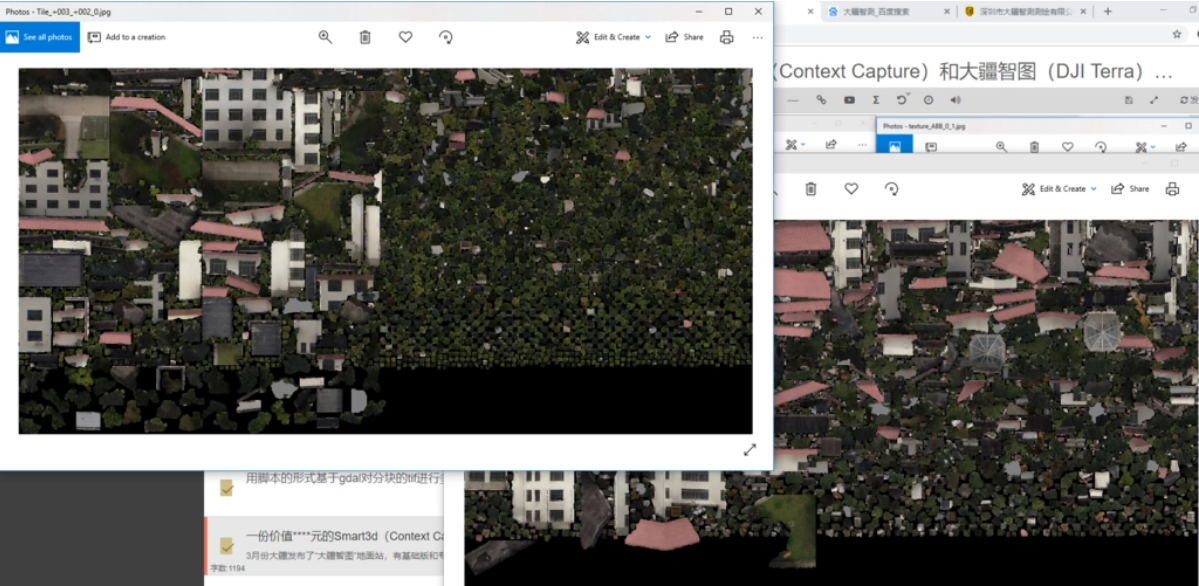The height and width of the screenshot is (586, 1199).
Task: Rotate the Tile_+003_+002_0 photo
Action: [446, 37]
